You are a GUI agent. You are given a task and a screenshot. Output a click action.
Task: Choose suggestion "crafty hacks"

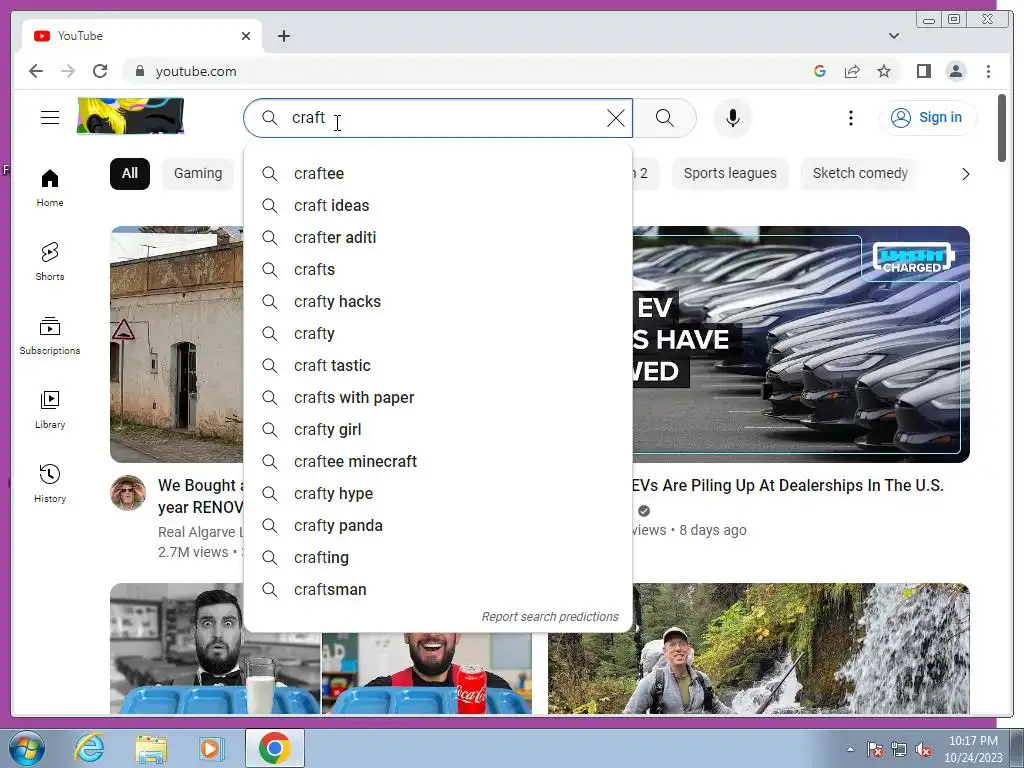tap(438, 301)
